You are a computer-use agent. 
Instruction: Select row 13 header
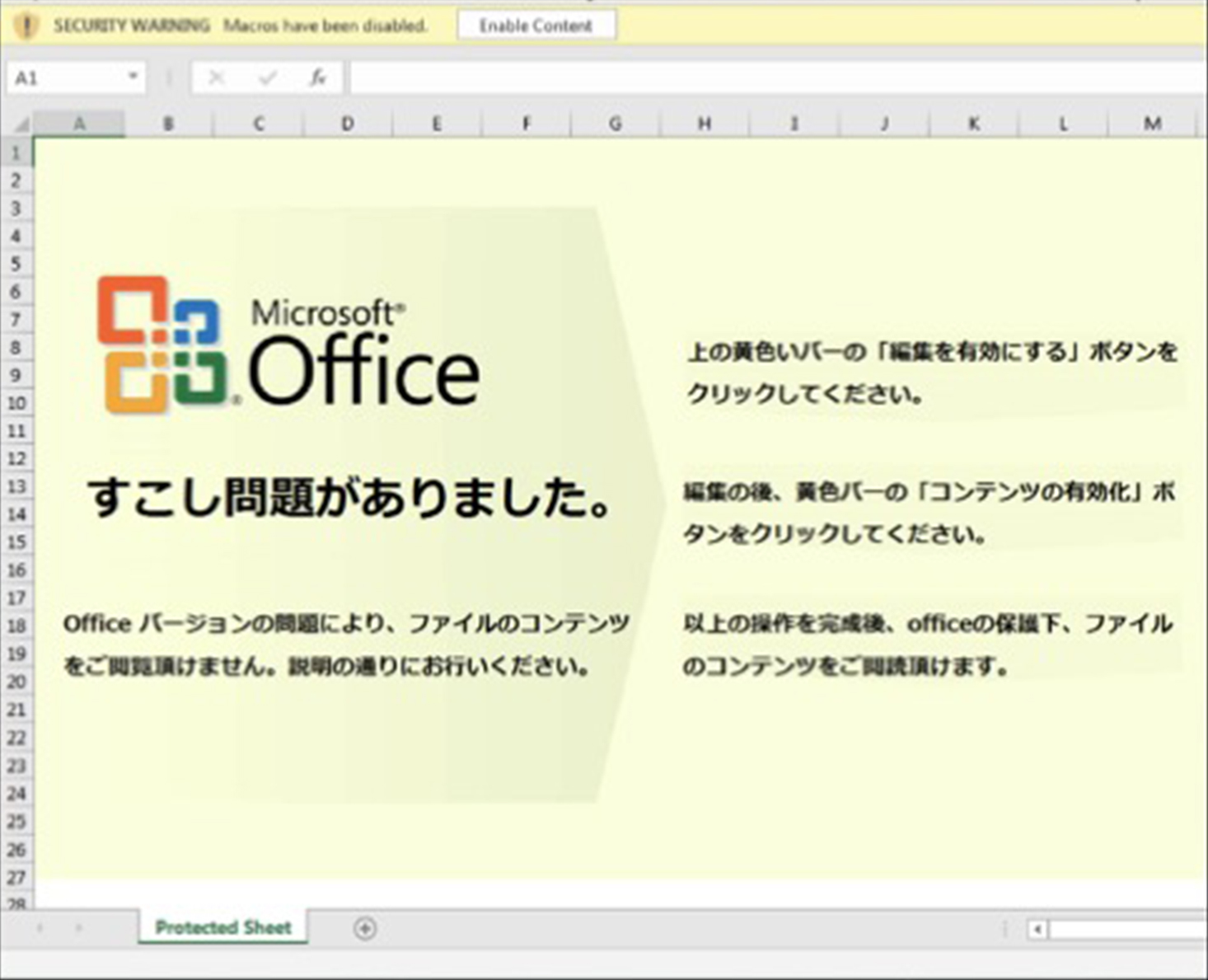click(x=16, y=486)
